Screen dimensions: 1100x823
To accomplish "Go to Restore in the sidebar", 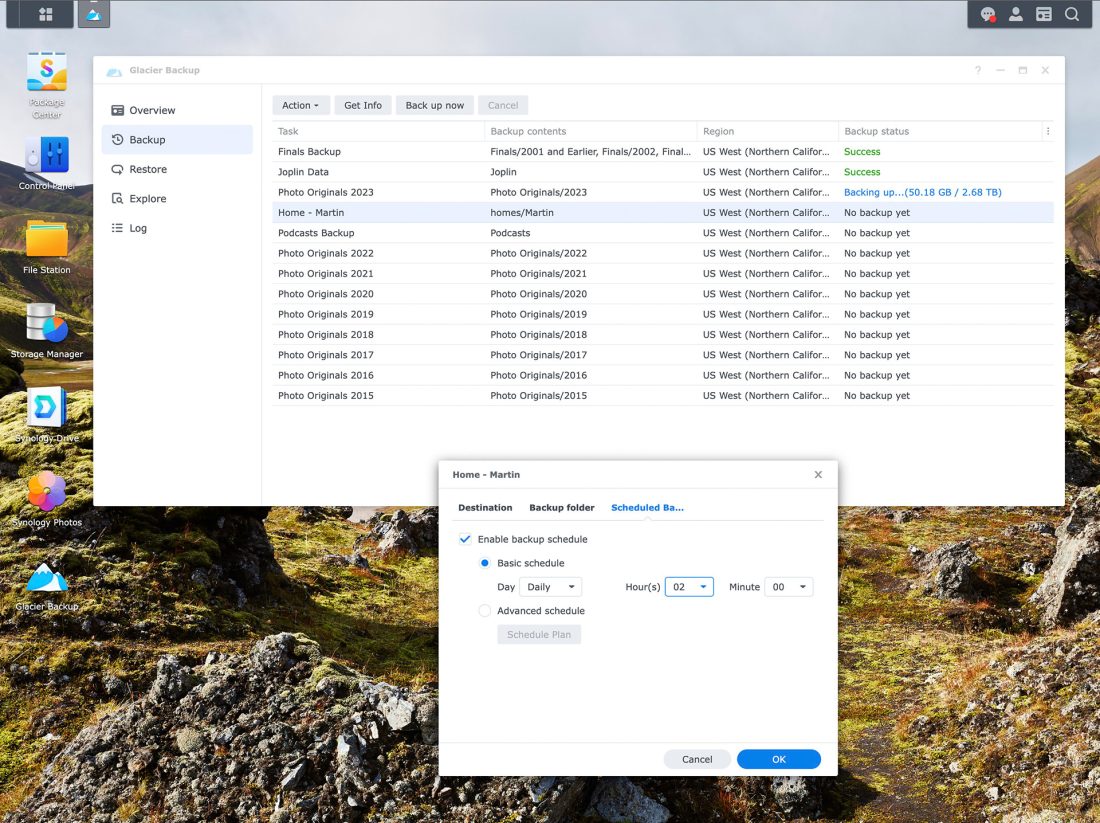I will click(148, 169).
